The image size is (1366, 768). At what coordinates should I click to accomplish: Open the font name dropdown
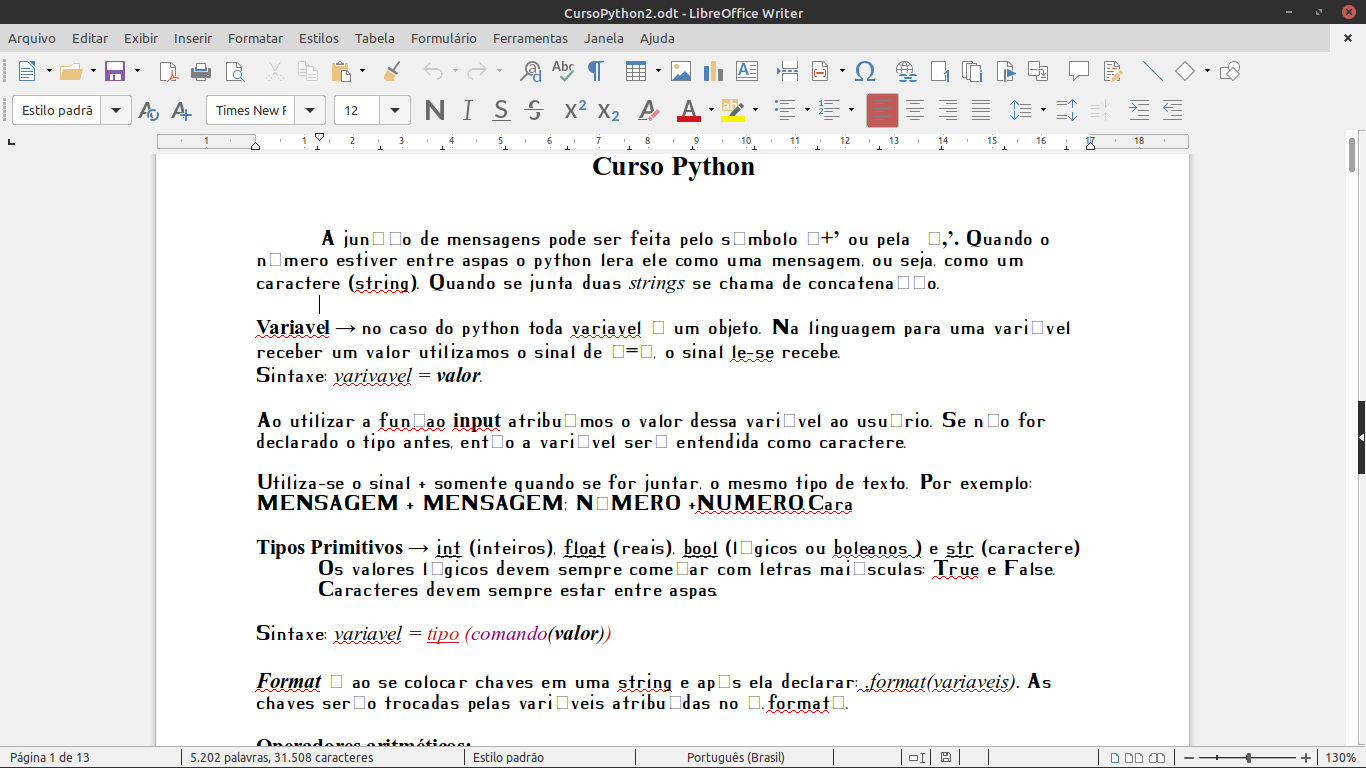(311, 110)
